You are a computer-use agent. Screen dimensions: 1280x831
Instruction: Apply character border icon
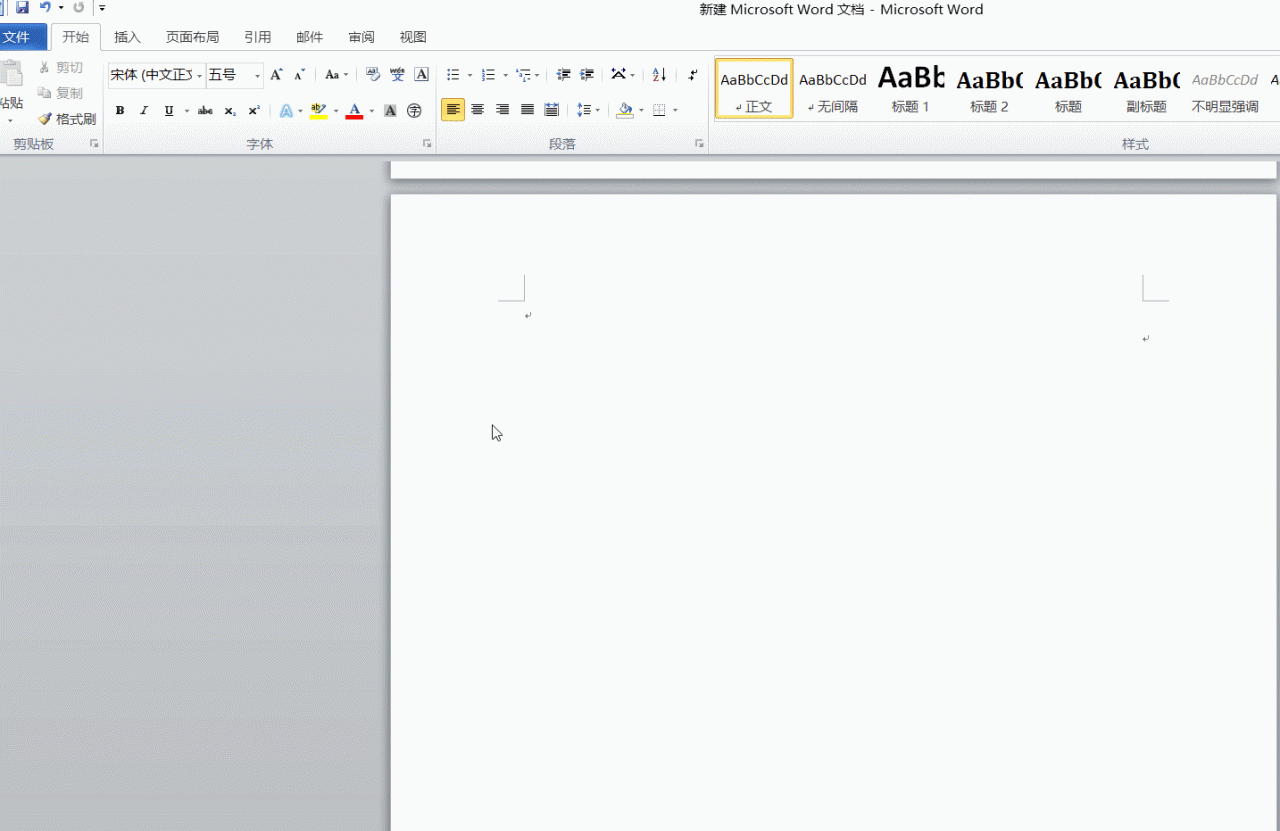click(x=422, y=75)
